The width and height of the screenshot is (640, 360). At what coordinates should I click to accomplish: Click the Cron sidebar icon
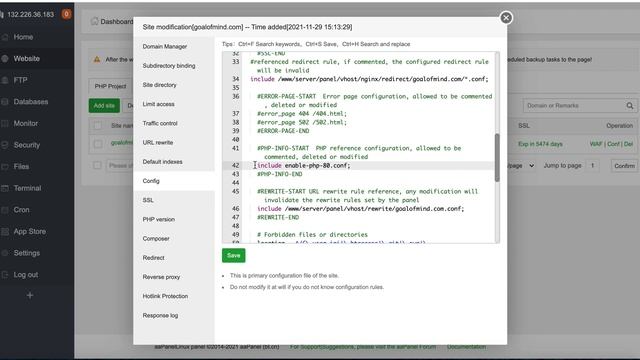pos(5,210)
